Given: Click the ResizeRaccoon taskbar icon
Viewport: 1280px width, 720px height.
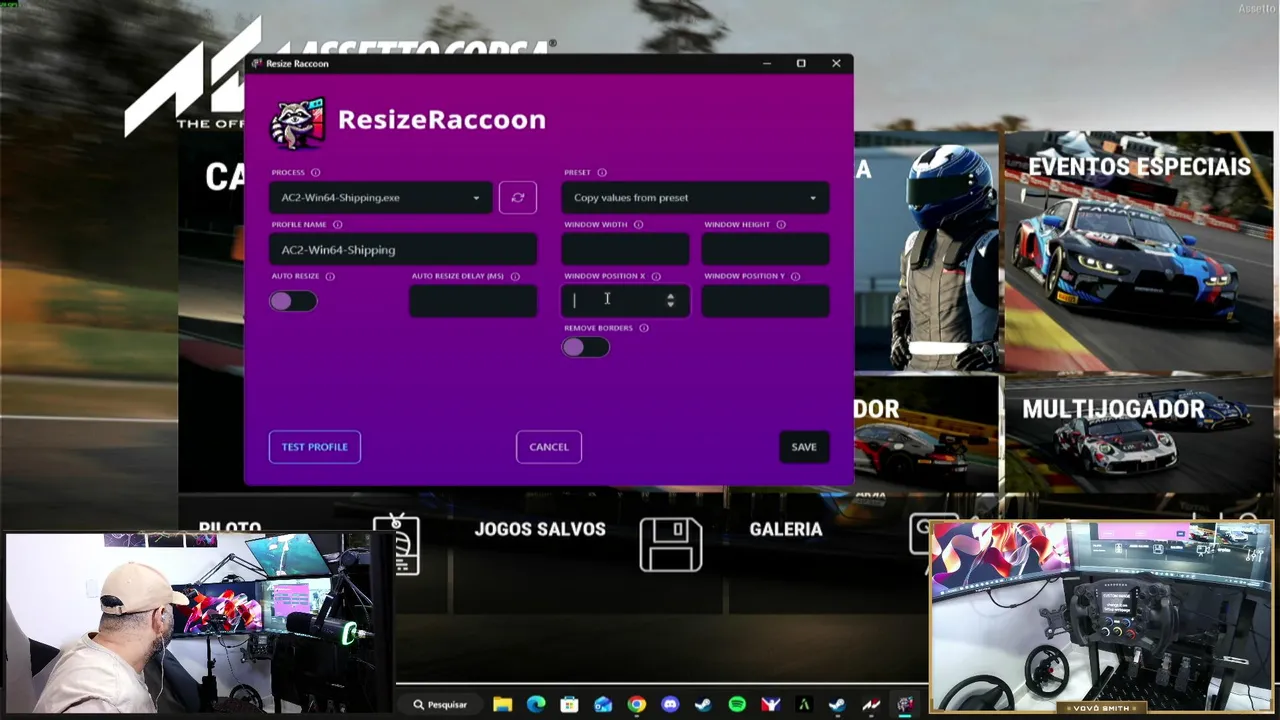Looking at the screenshot, I should (x=905, y=705).
